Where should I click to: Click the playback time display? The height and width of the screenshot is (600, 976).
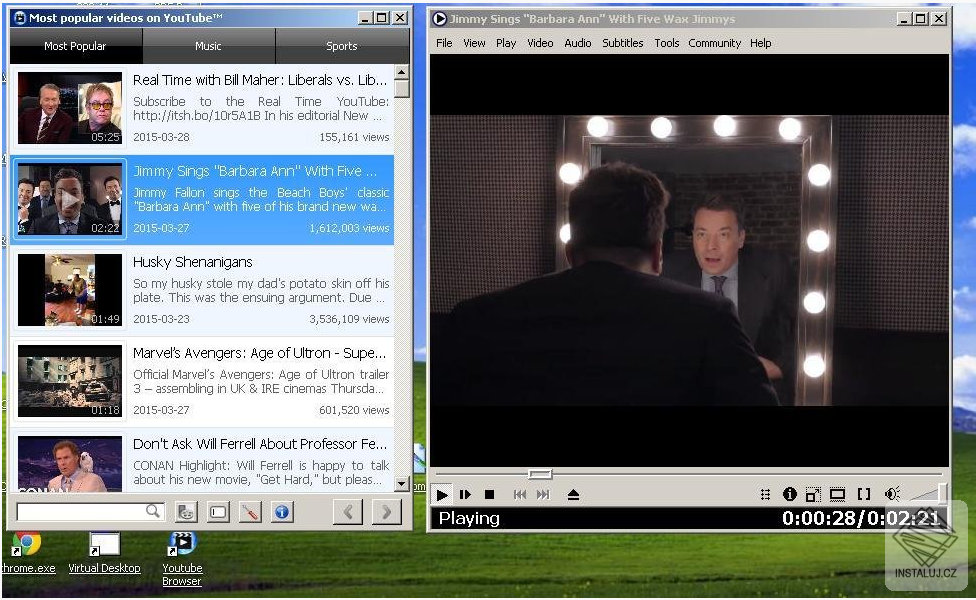pos(861,518)
